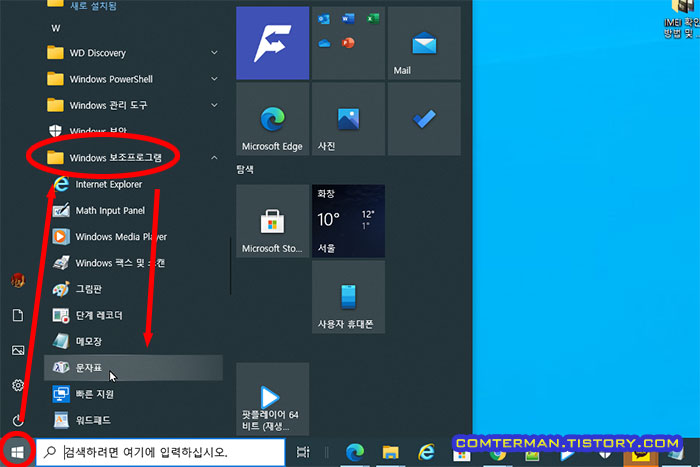Image resolution: width=700 pixels, height=467 pixels.
Task: Open the 서울 weather tile
Action: [x=348, y=221]
